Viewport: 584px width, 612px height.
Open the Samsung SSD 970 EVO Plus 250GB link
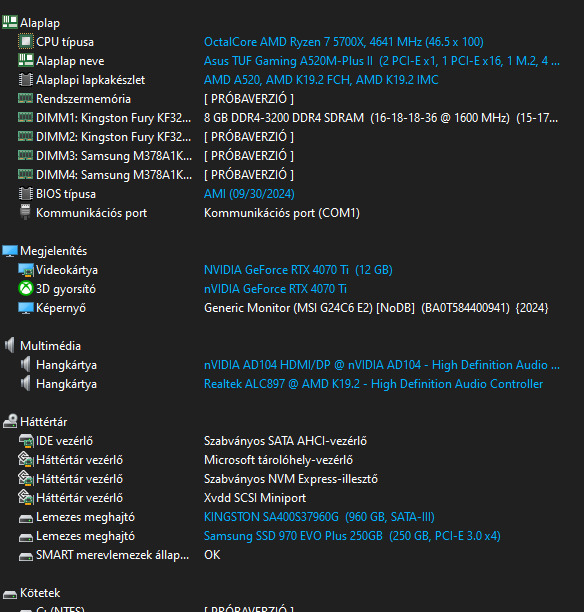pos(352,536)
